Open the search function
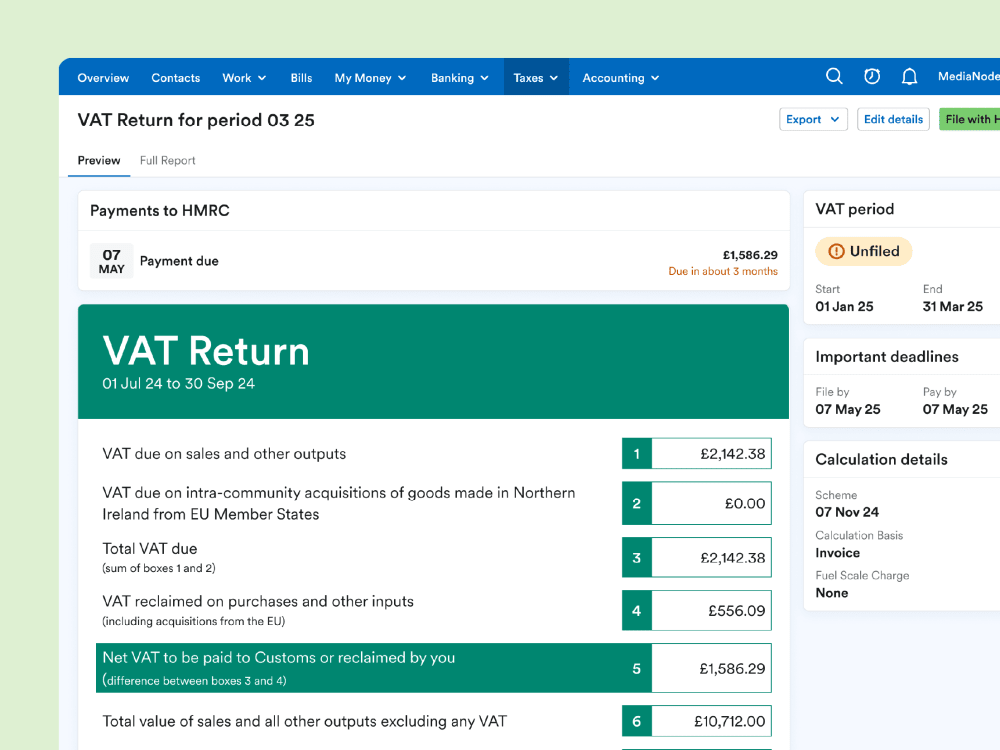Viewport: 1000px width, 750px height. pos(834,76)
